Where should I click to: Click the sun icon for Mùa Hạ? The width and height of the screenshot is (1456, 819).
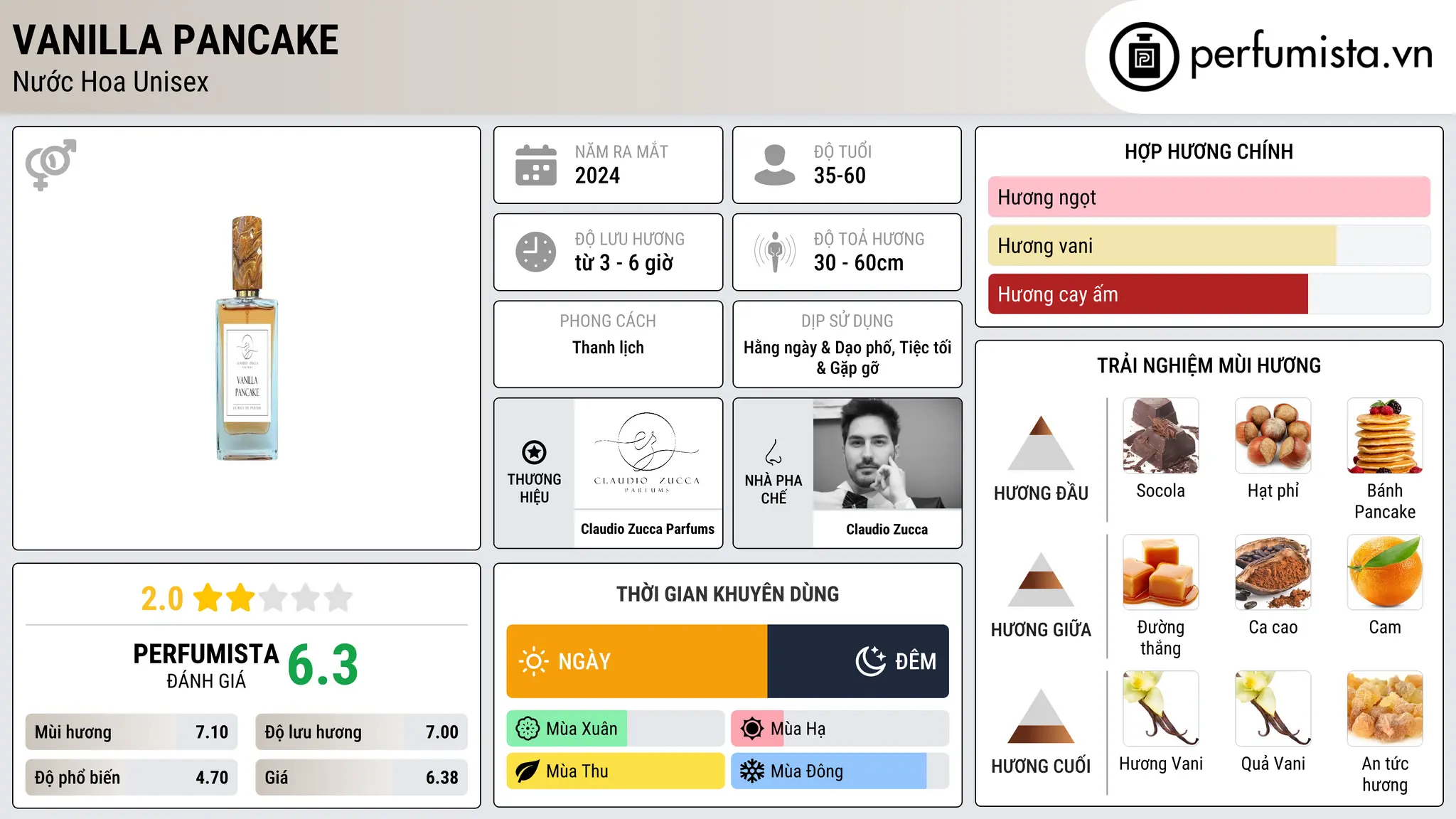[752, 729]
